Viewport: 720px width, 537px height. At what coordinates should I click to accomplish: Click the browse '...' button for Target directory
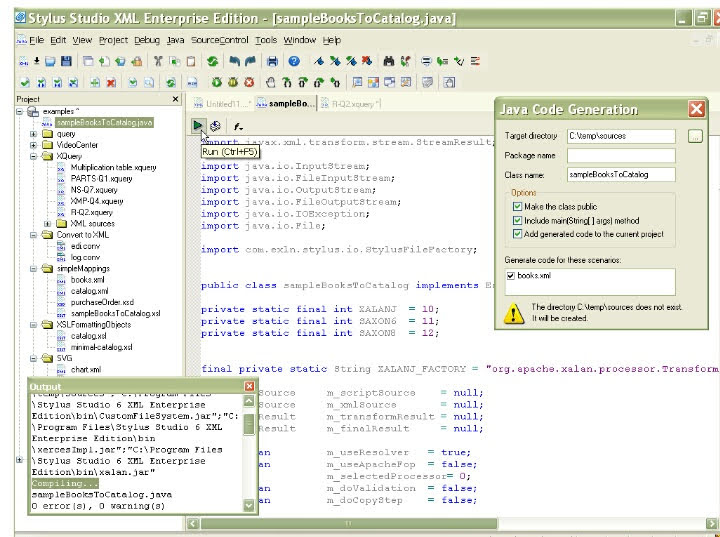tap(696, 136)
